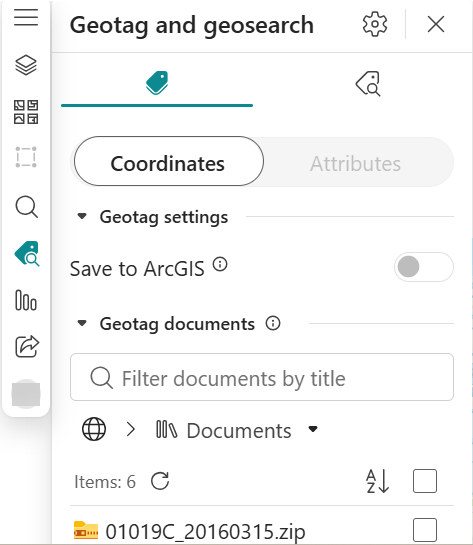This screenshot has height=545, width=473.
Task: Show info for Save to ArcGIS
Action: pos(220,265)
